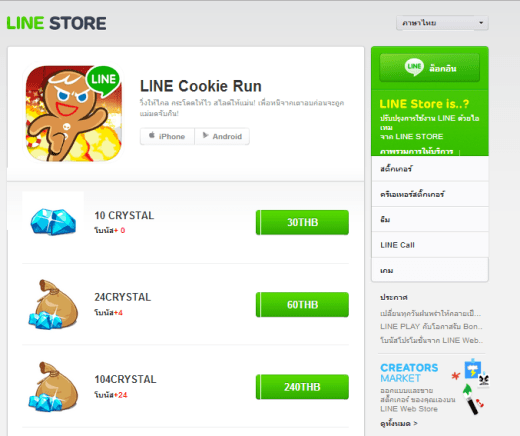The image size is (520, 436).
Task: Select the Android platform button
Action: [x=222, y=136]
